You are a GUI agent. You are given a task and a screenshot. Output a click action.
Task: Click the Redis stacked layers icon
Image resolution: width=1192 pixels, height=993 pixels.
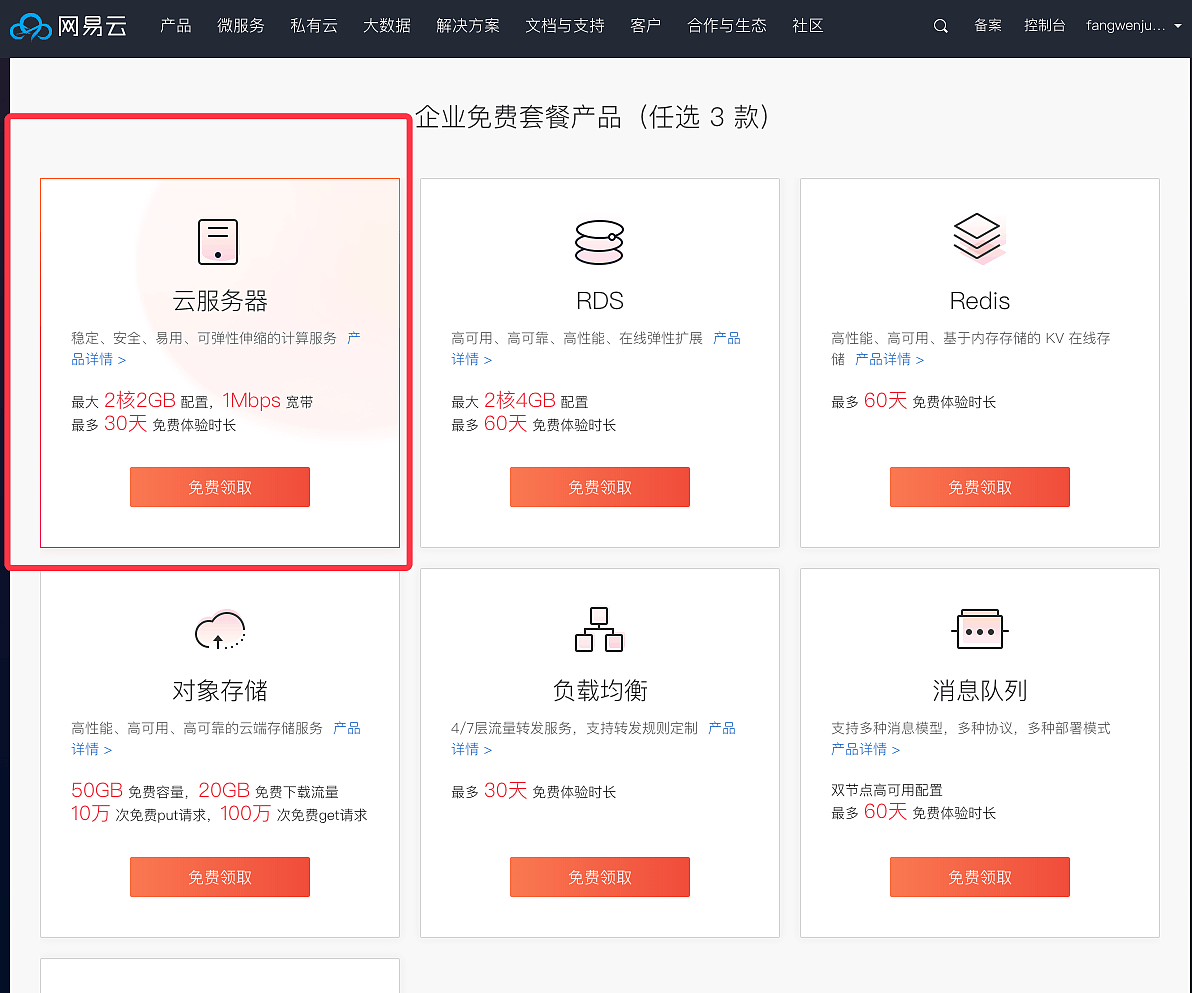(978, 239)
